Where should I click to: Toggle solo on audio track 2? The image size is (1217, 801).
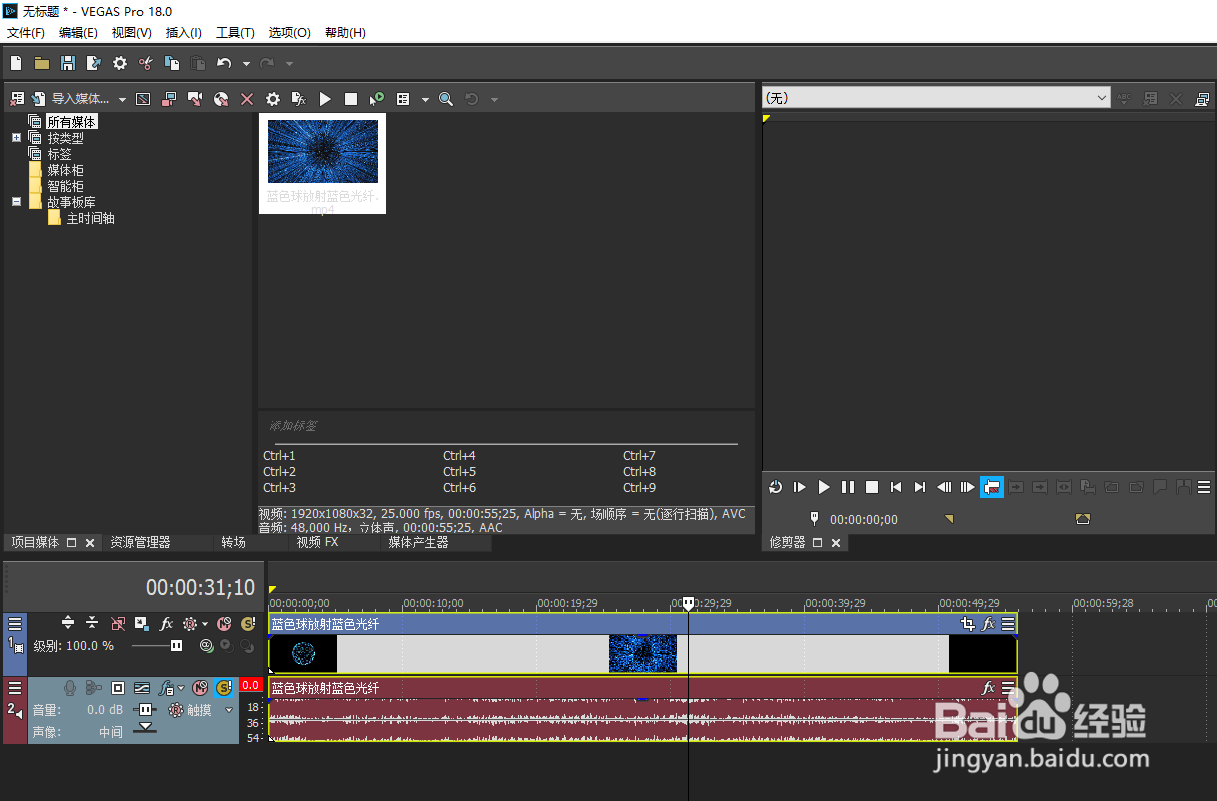[224, 688]
